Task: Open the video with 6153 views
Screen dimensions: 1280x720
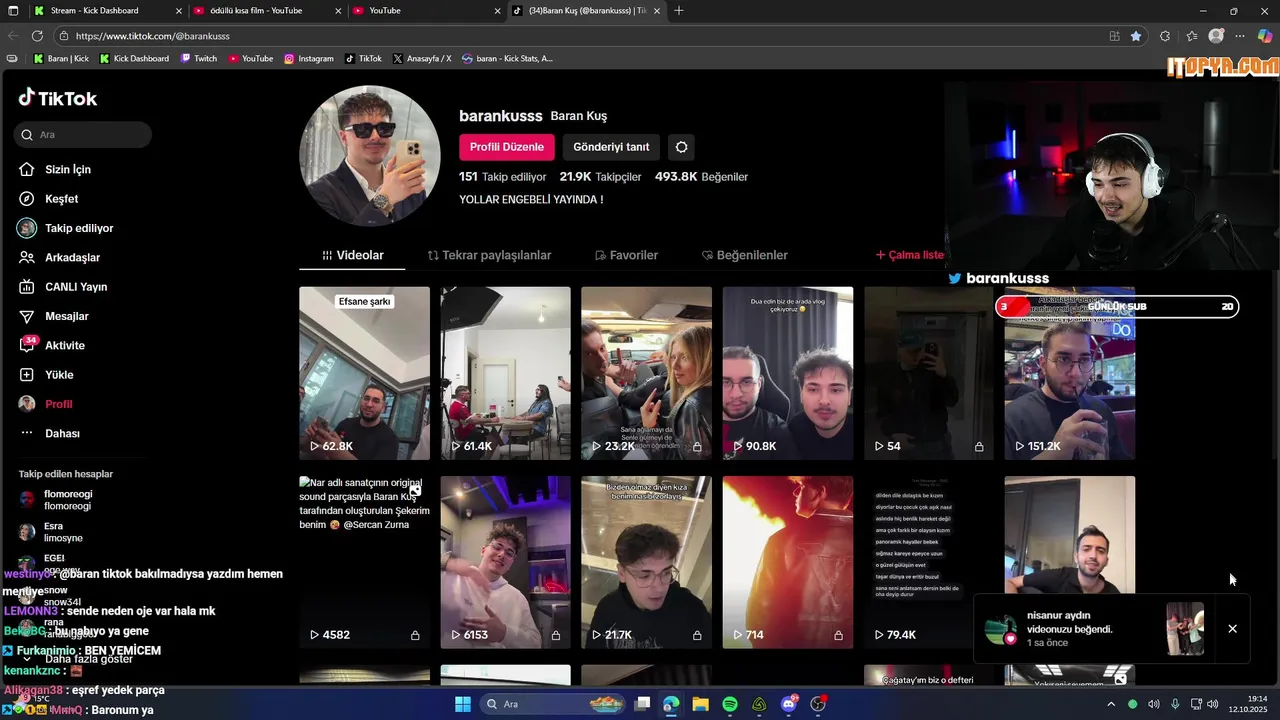Action: (506, 562)
